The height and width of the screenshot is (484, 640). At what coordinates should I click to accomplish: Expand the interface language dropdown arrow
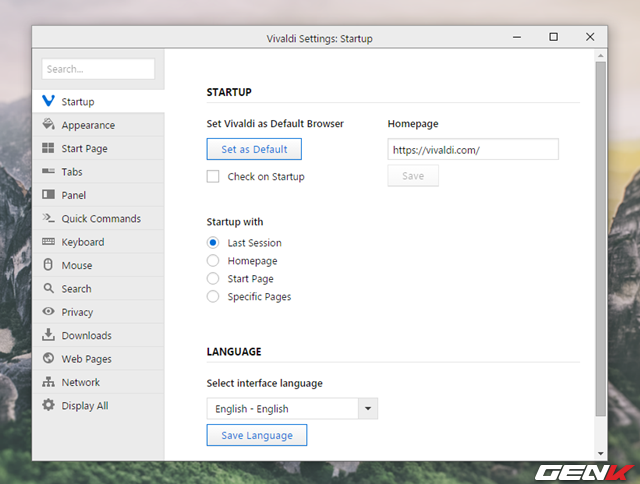point(368,409)
